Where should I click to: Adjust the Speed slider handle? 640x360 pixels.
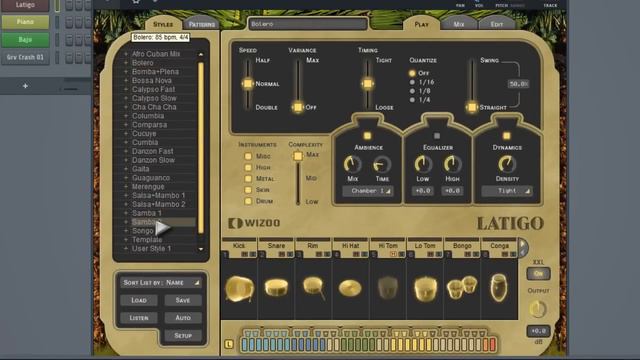[x=247, y=84]
